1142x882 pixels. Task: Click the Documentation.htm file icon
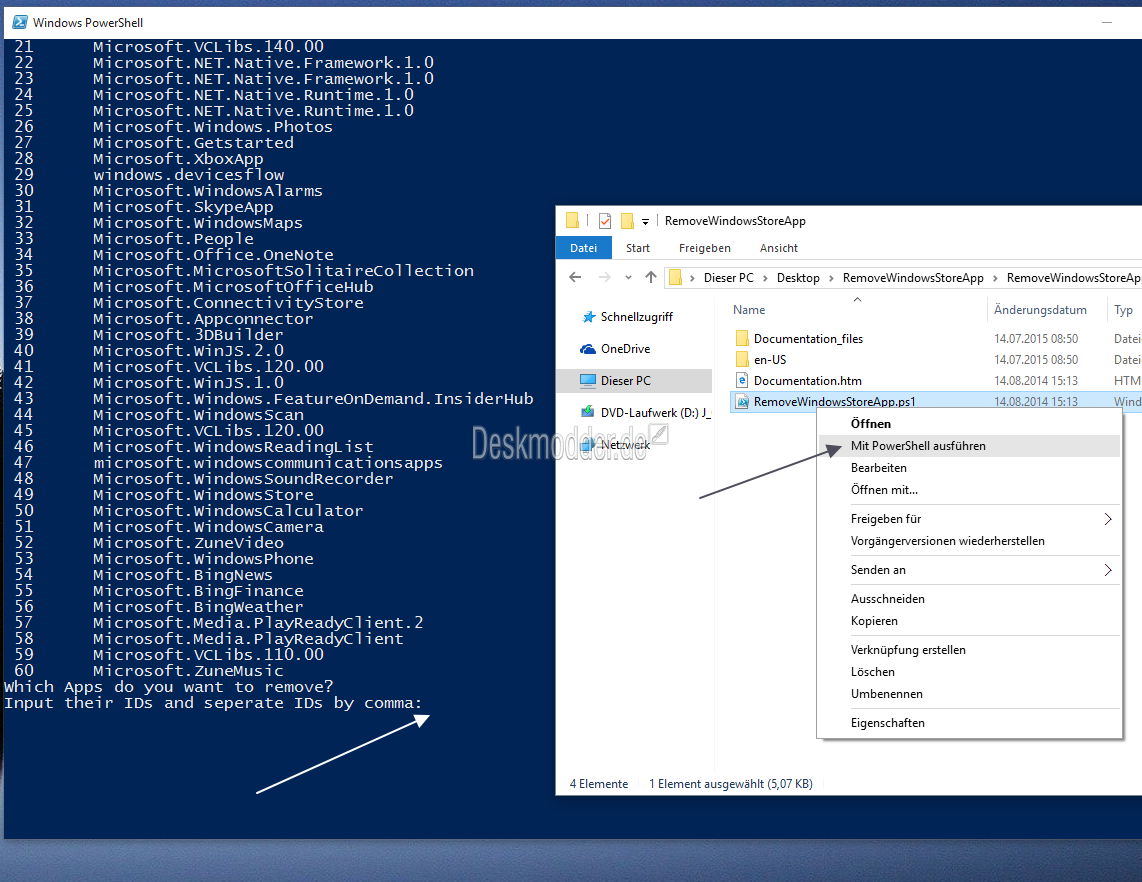[x=742, y=380]
